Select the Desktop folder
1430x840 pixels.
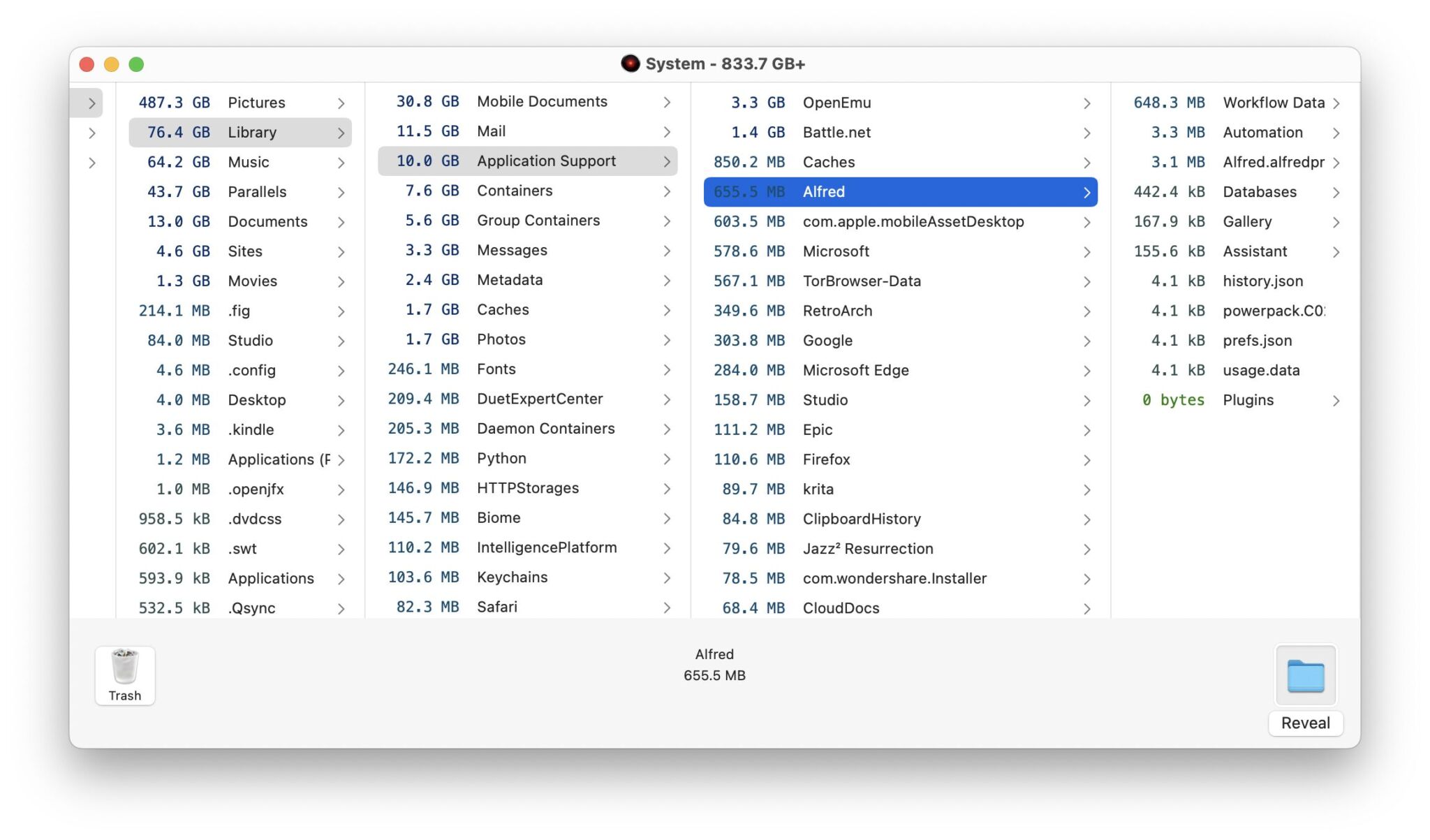[240, 400]
